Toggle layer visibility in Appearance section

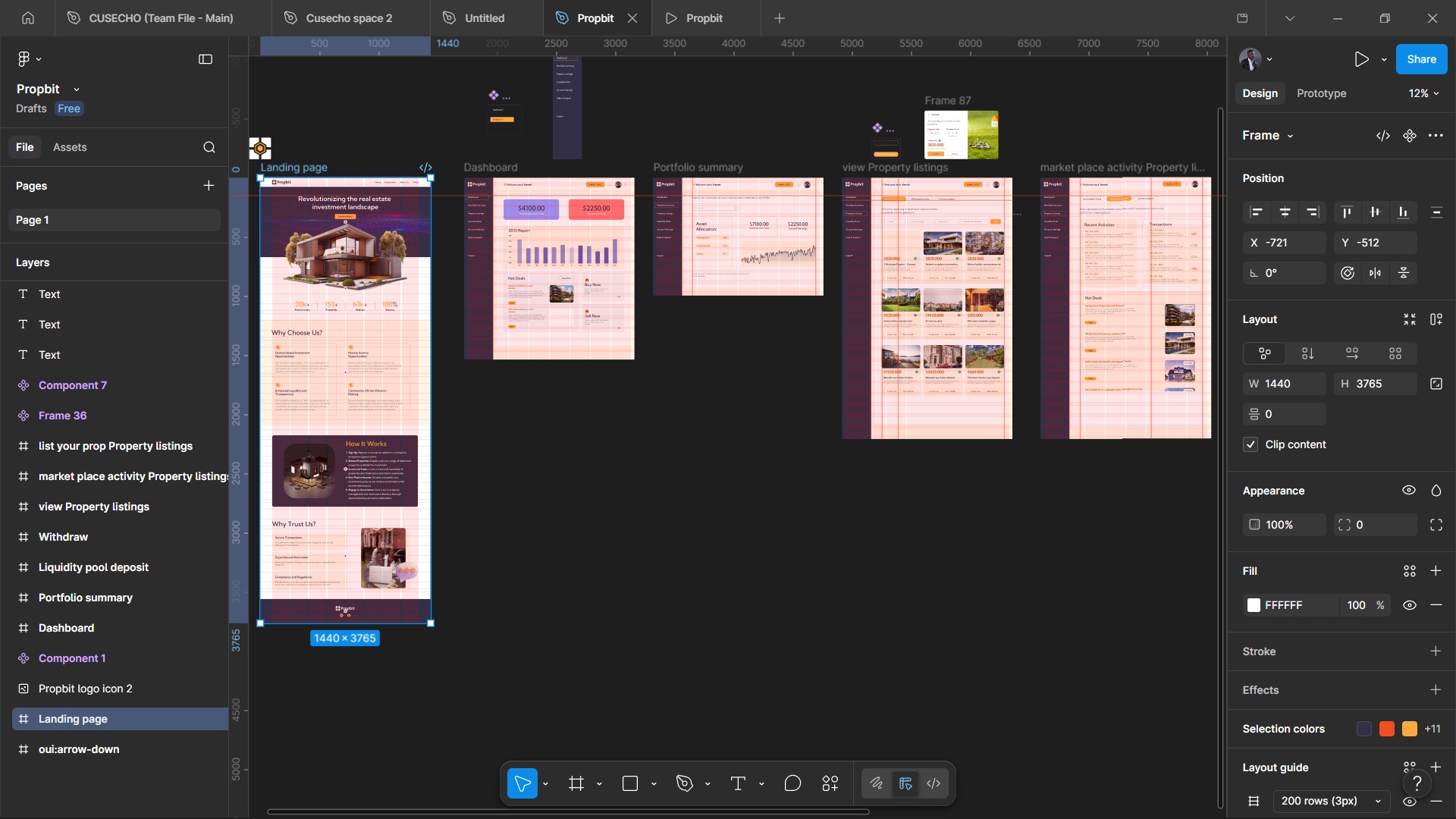click(x=1409, y=491)
